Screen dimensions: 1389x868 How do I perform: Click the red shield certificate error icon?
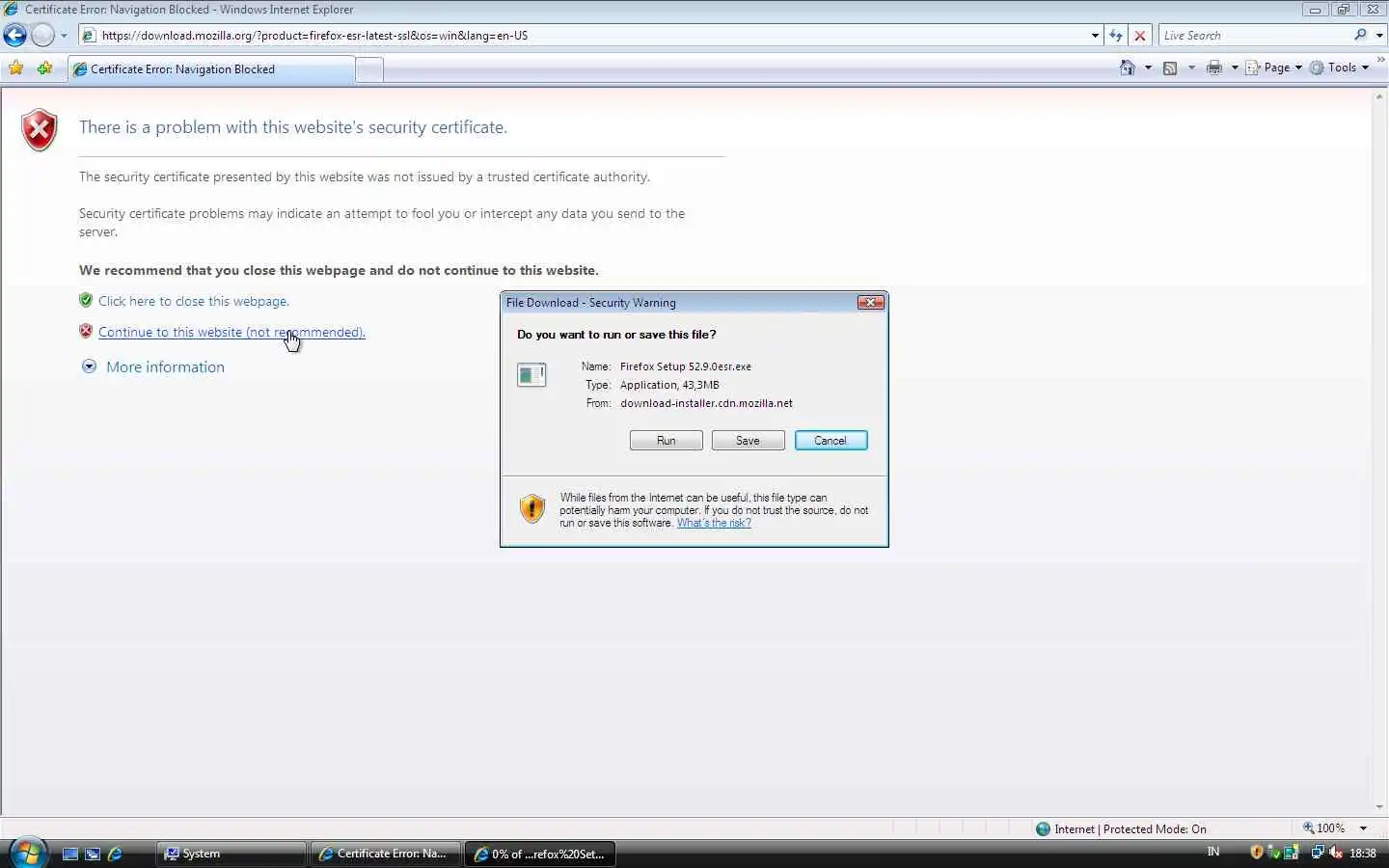pyautogui.click(x=40, y=130)
